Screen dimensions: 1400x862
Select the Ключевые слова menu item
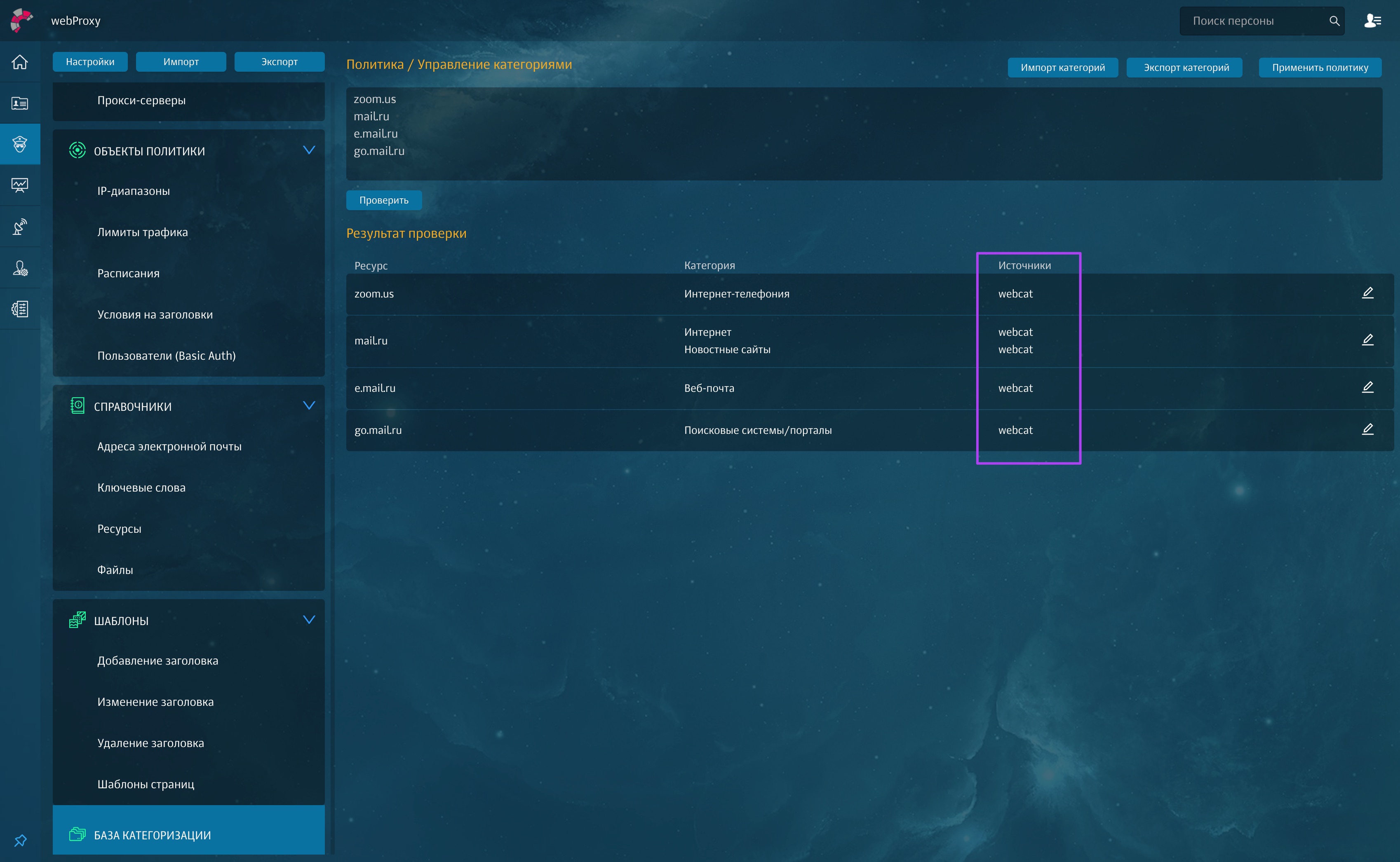141,487
